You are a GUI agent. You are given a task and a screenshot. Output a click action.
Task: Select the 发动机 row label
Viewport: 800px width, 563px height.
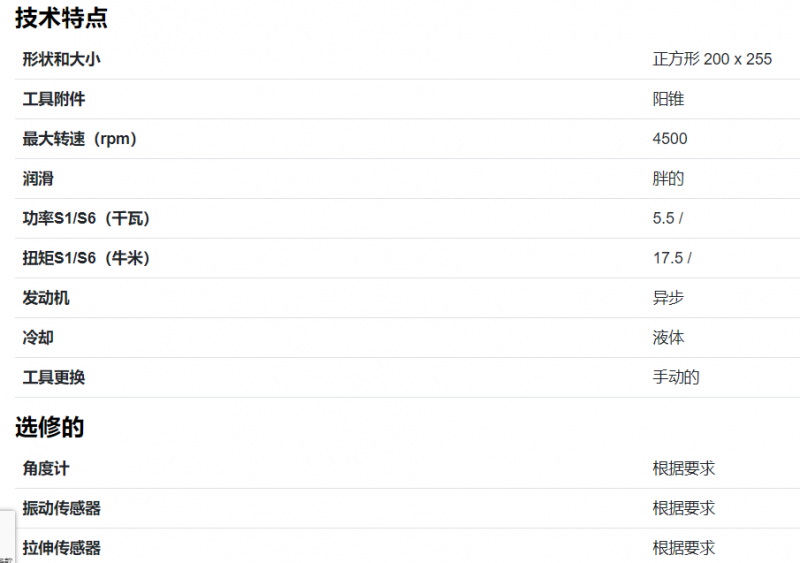pyautogui.click(x=46, y=298)
